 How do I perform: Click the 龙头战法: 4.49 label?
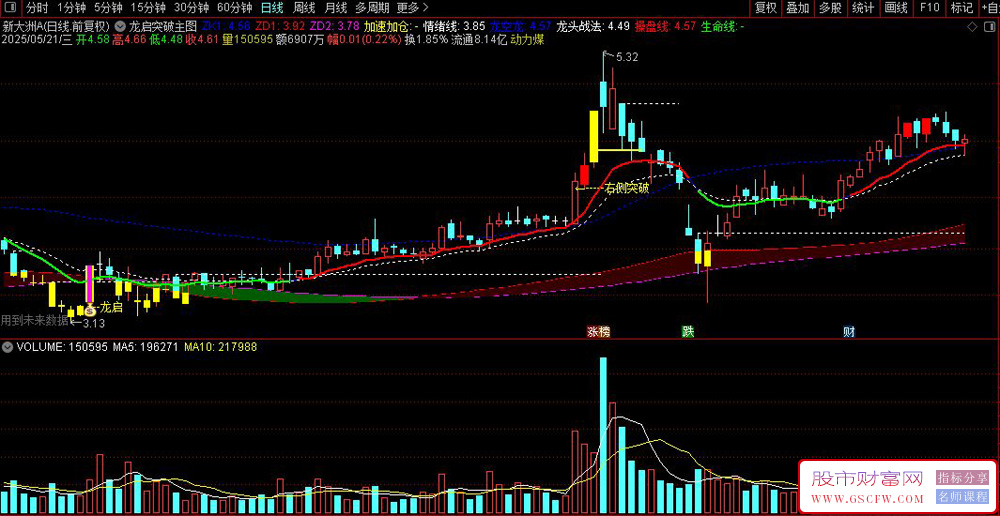click(x=593, y=27)
